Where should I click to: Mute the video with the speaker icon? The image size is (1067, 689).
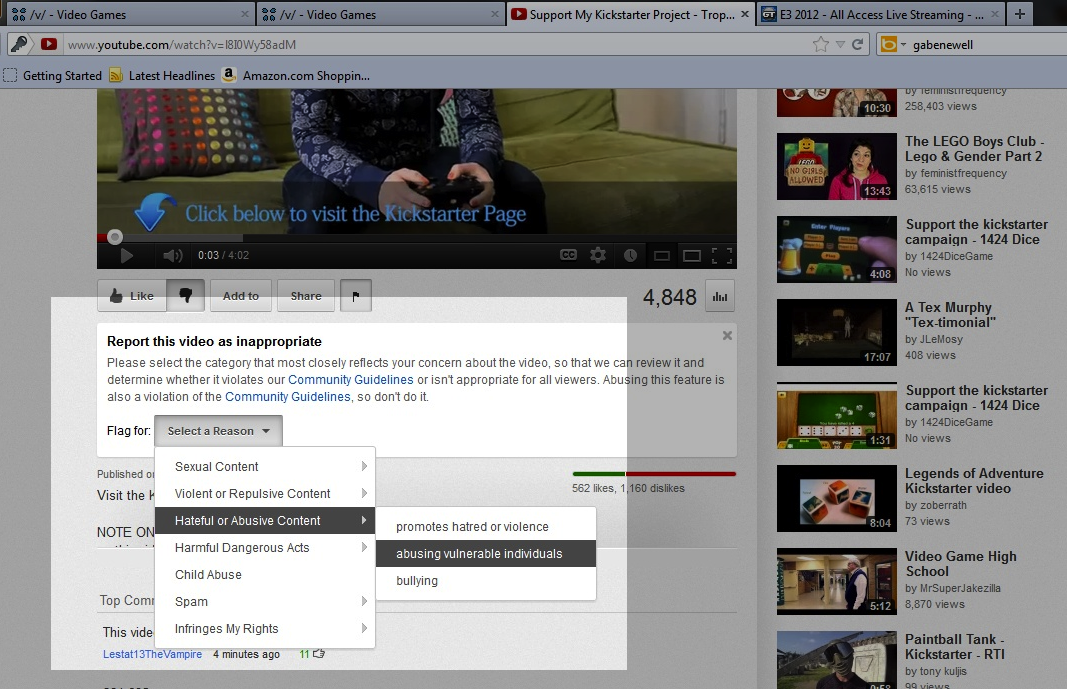pyautogui.click(x=172, y=255)
